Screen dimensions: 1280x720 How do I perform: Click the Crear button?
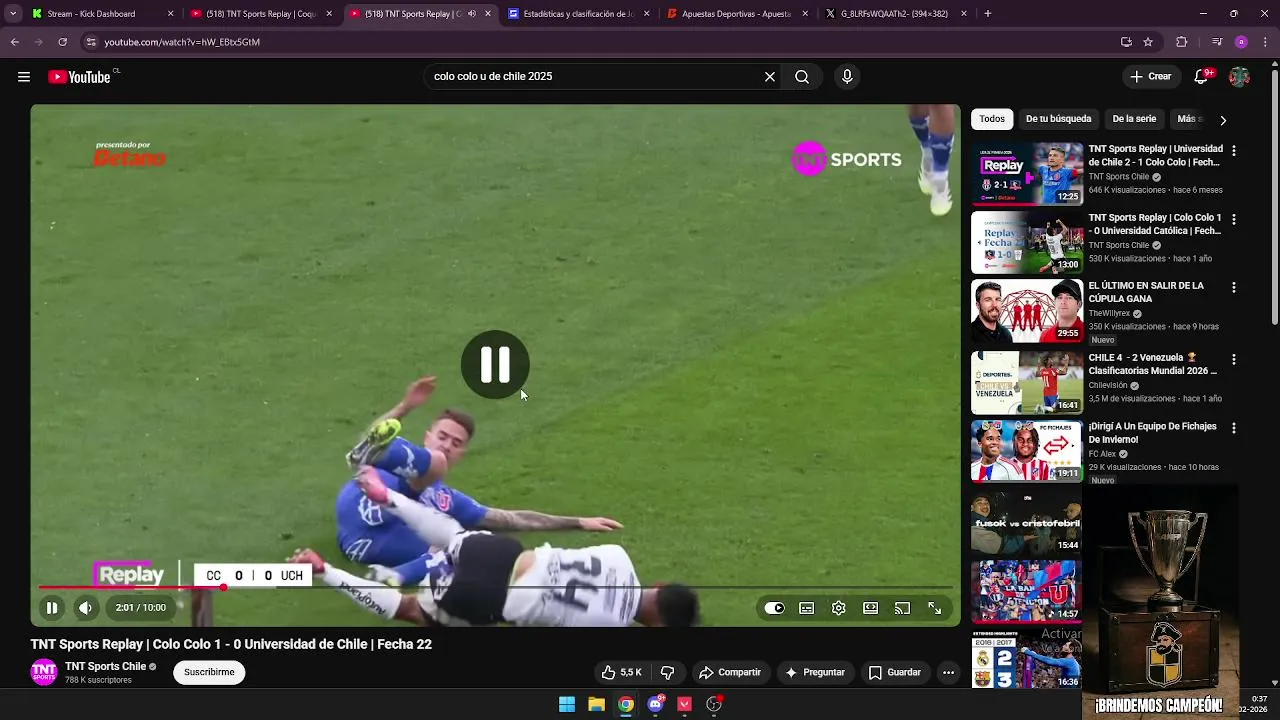pyautogui.click(x=1151, y=77)
